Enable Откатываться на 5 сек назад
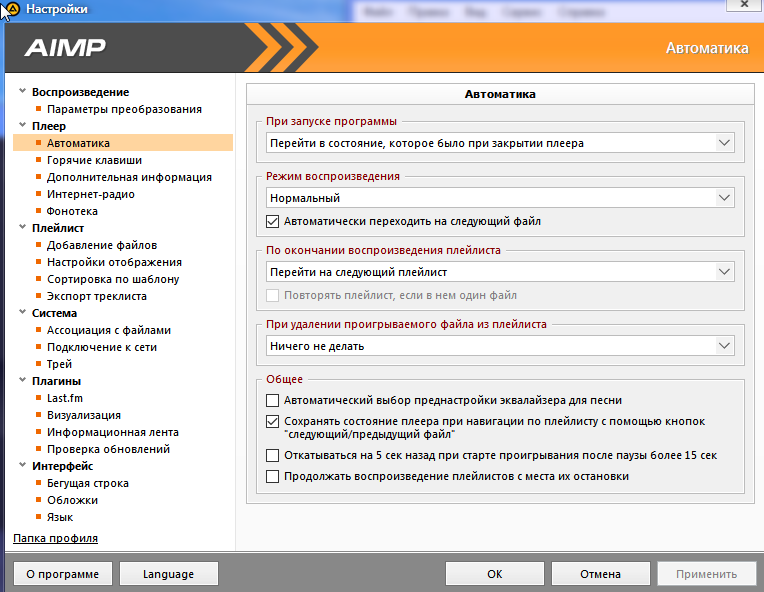Image resolution: width=764 pixels, height=592 pixels. click(272, 456)
